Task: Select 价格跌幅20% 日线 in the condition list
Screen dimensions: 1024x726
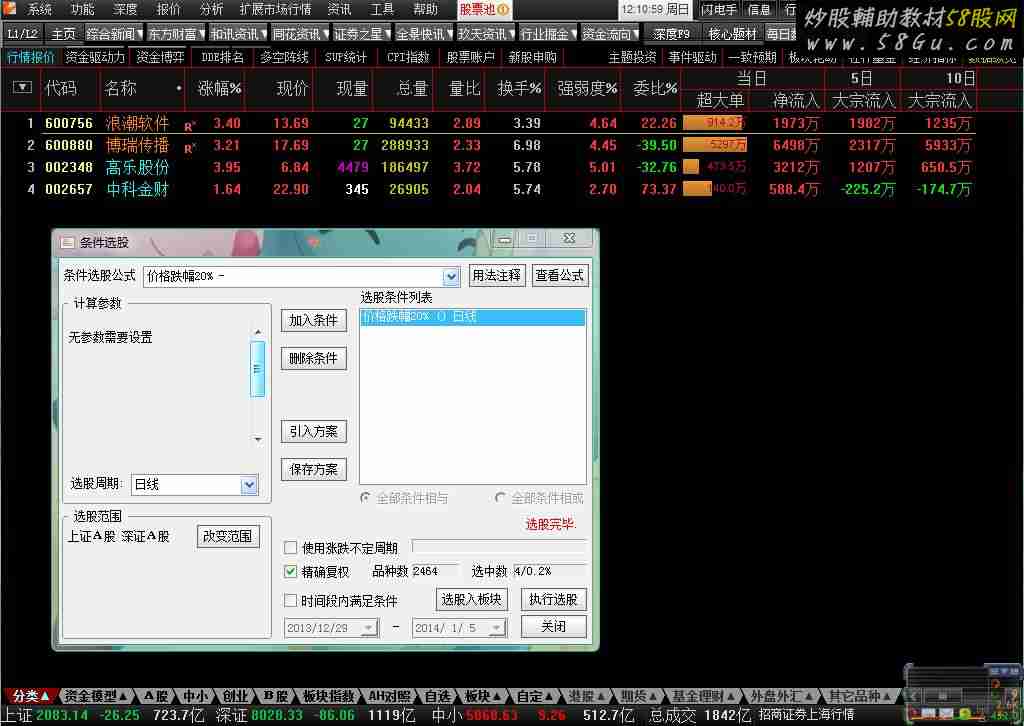Action: [472, 317]
